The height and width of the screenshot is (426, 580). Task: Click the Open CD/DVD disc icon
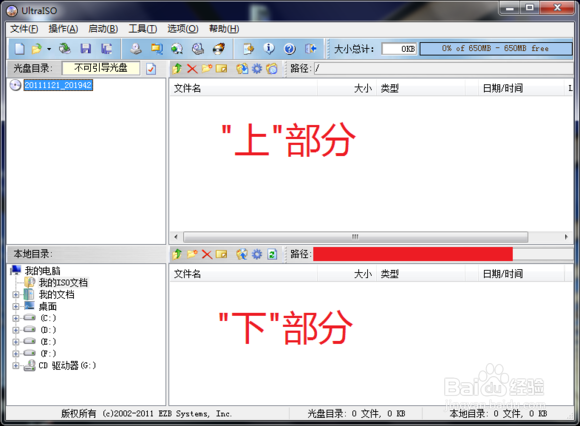click(x=65, y=48)
